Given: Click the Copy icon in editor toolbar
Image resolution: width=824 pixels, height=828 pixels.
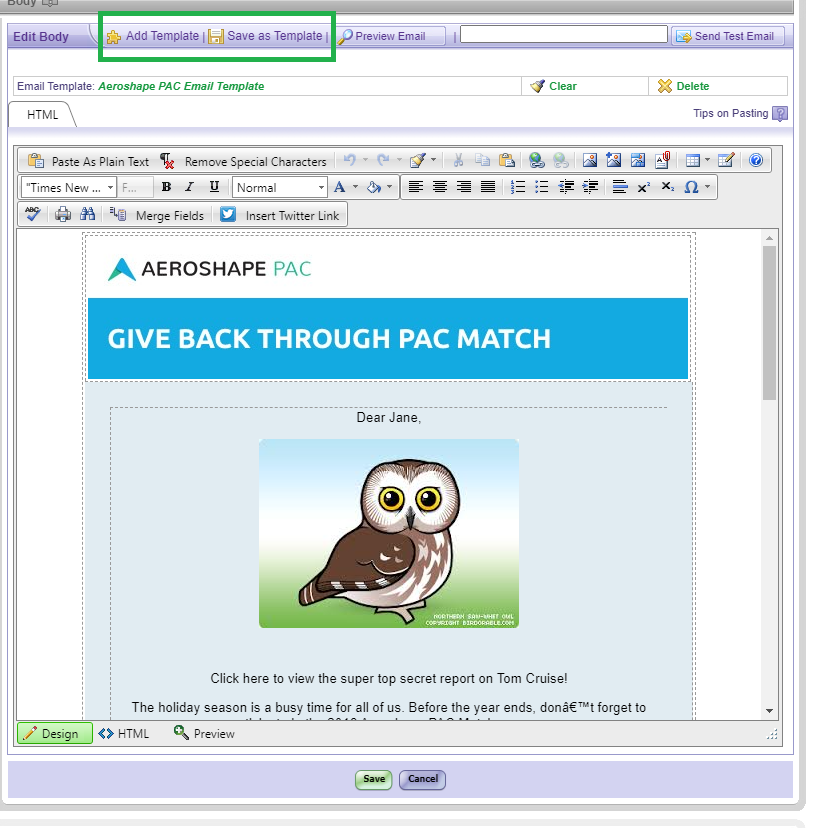Looking at the screenshot, I should pos(482,160).
